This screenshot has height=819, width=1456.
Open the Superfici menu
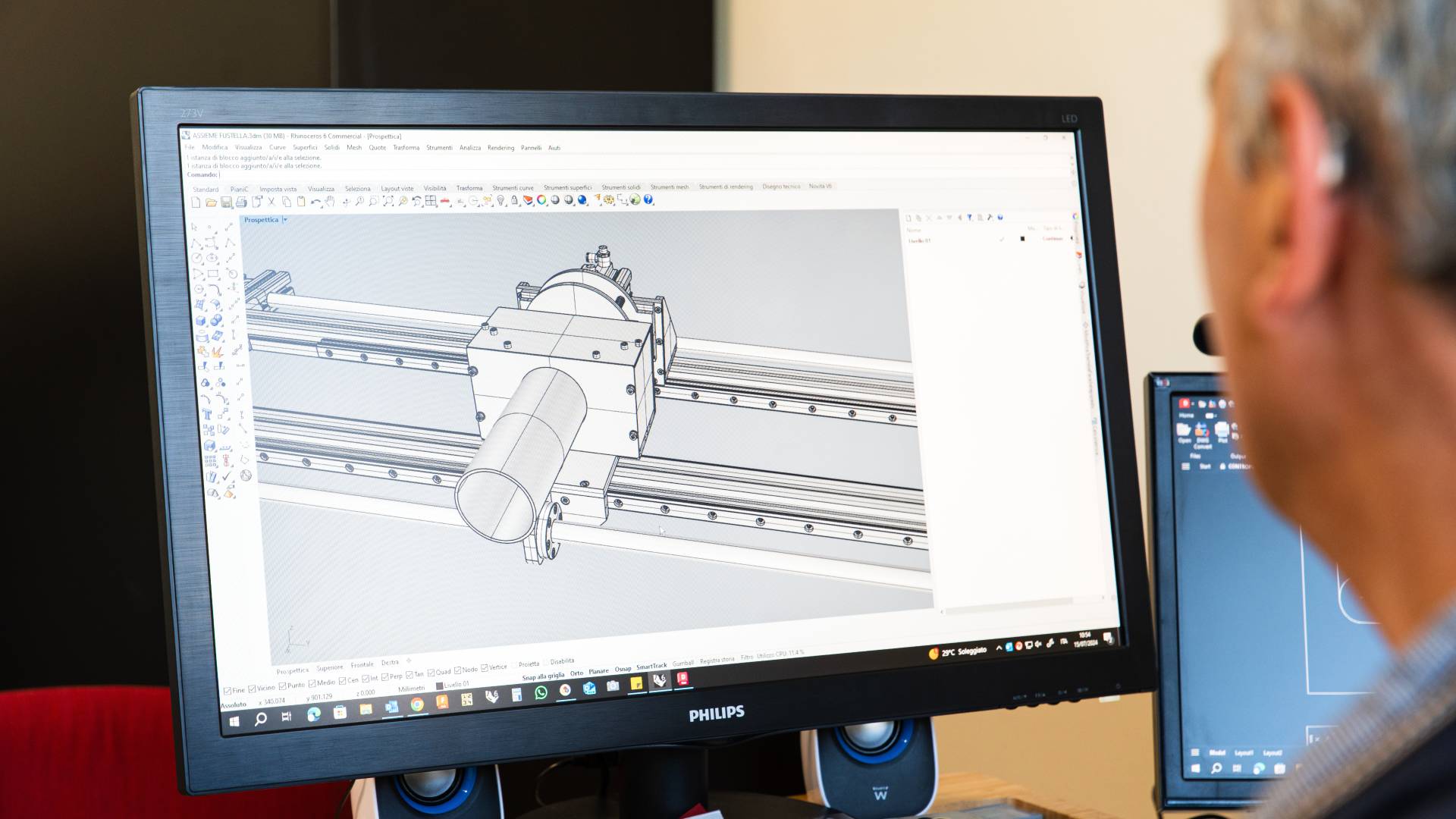(x=305, y=148)
